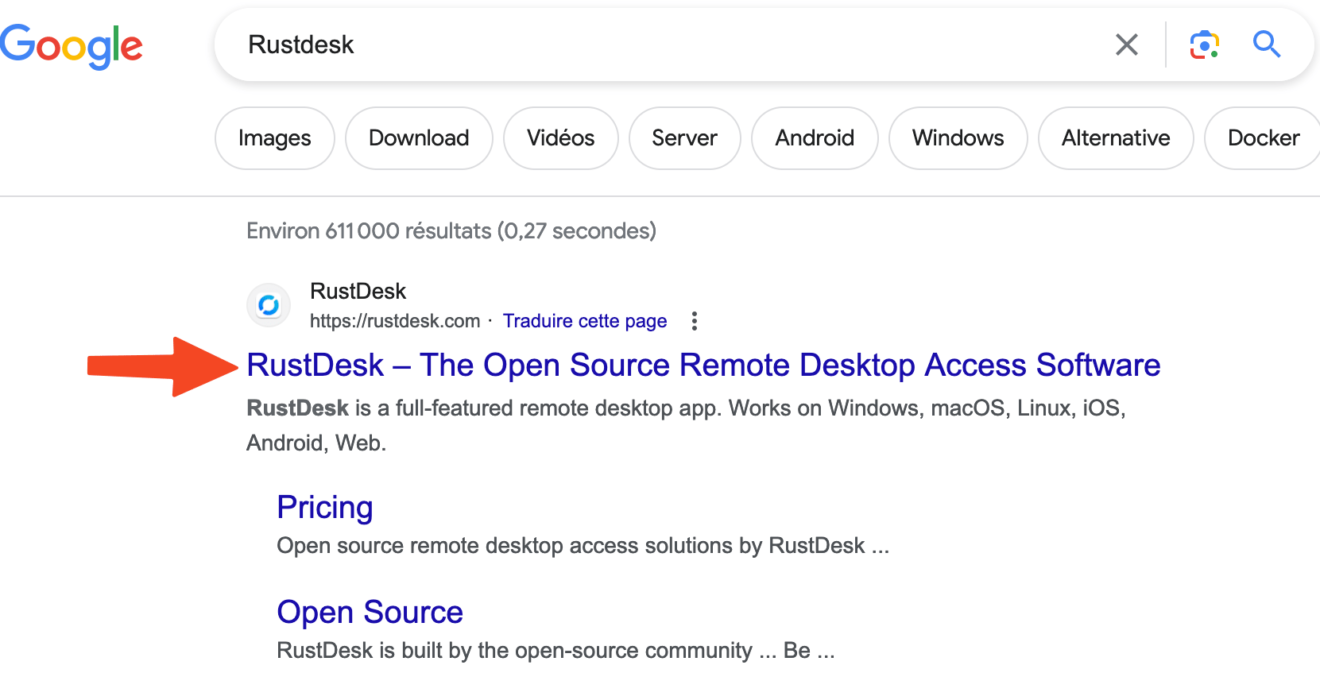The image size is (1320, 700).
Task: Select the Windows filter chip
Action: click(958, 138)
